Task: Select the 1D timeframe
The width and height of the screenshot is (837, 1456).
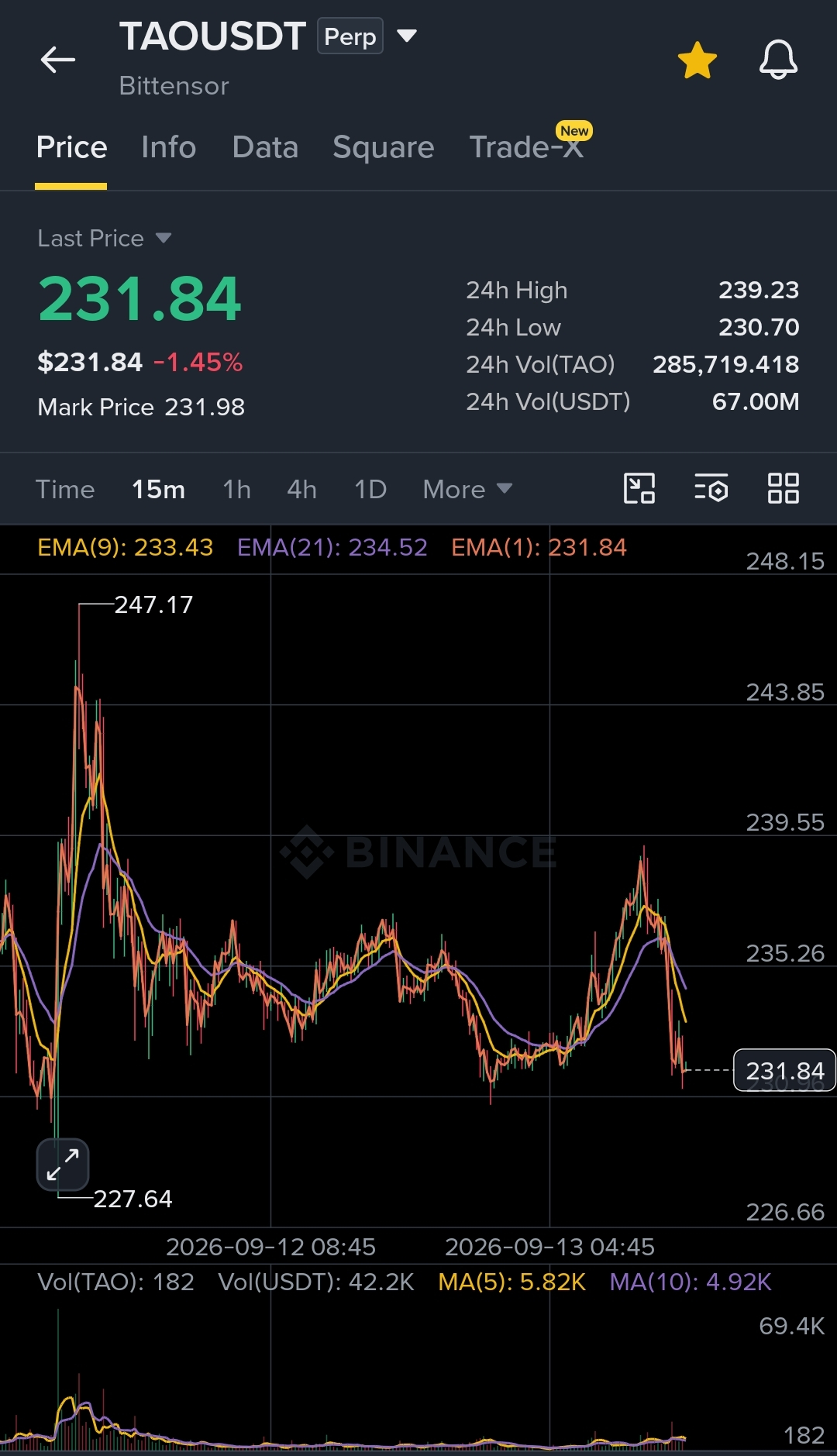Action: [x=370, y=490]
